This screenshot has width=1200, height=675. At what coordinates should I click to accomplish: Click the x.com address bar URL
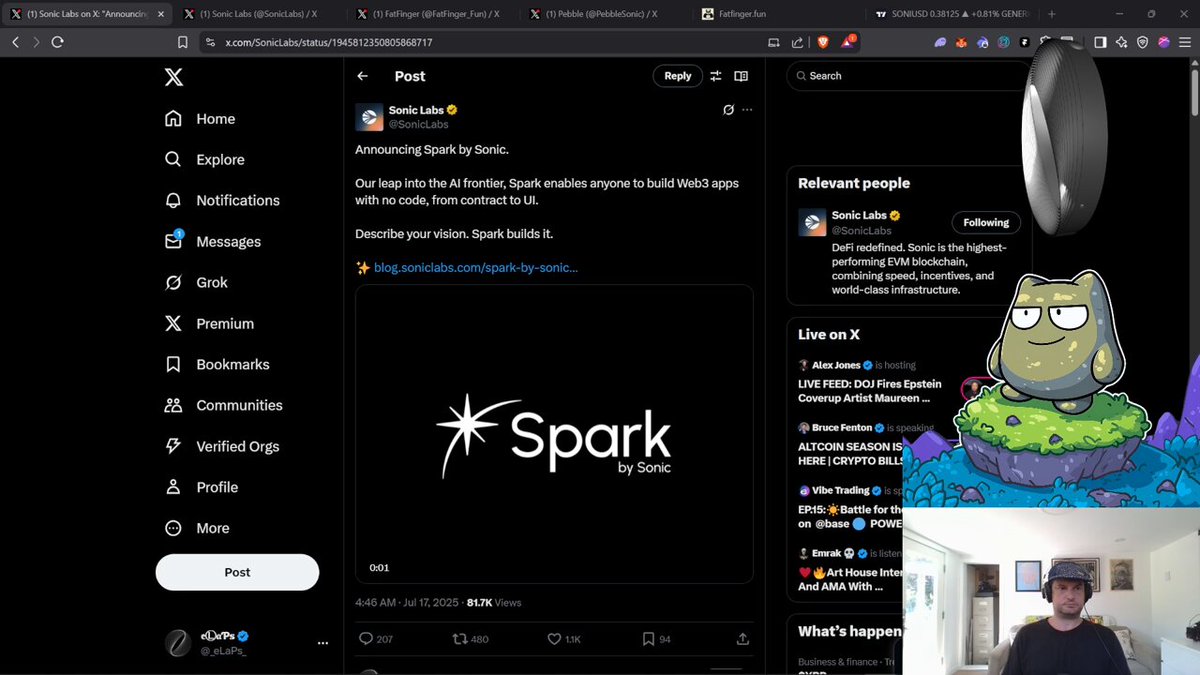329,43
